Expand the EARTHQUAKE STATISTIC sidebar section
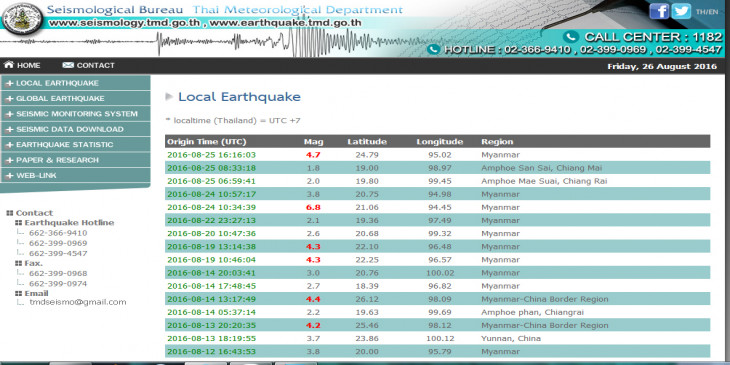Screen dimensions: 730x365 75,144
